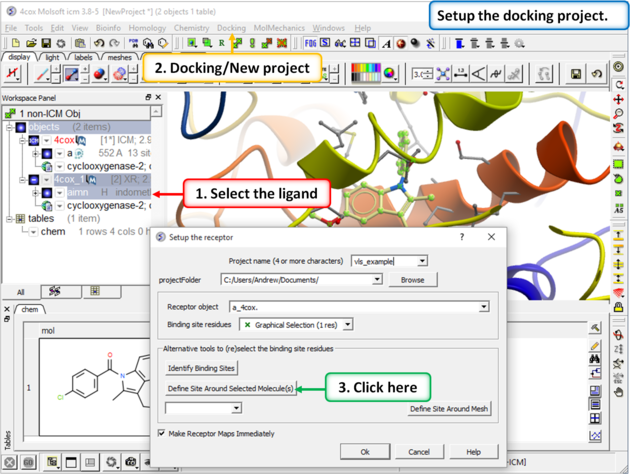Click the red CPK sphere display icon
The image size is (630, 474).
(x=99, y=74)
